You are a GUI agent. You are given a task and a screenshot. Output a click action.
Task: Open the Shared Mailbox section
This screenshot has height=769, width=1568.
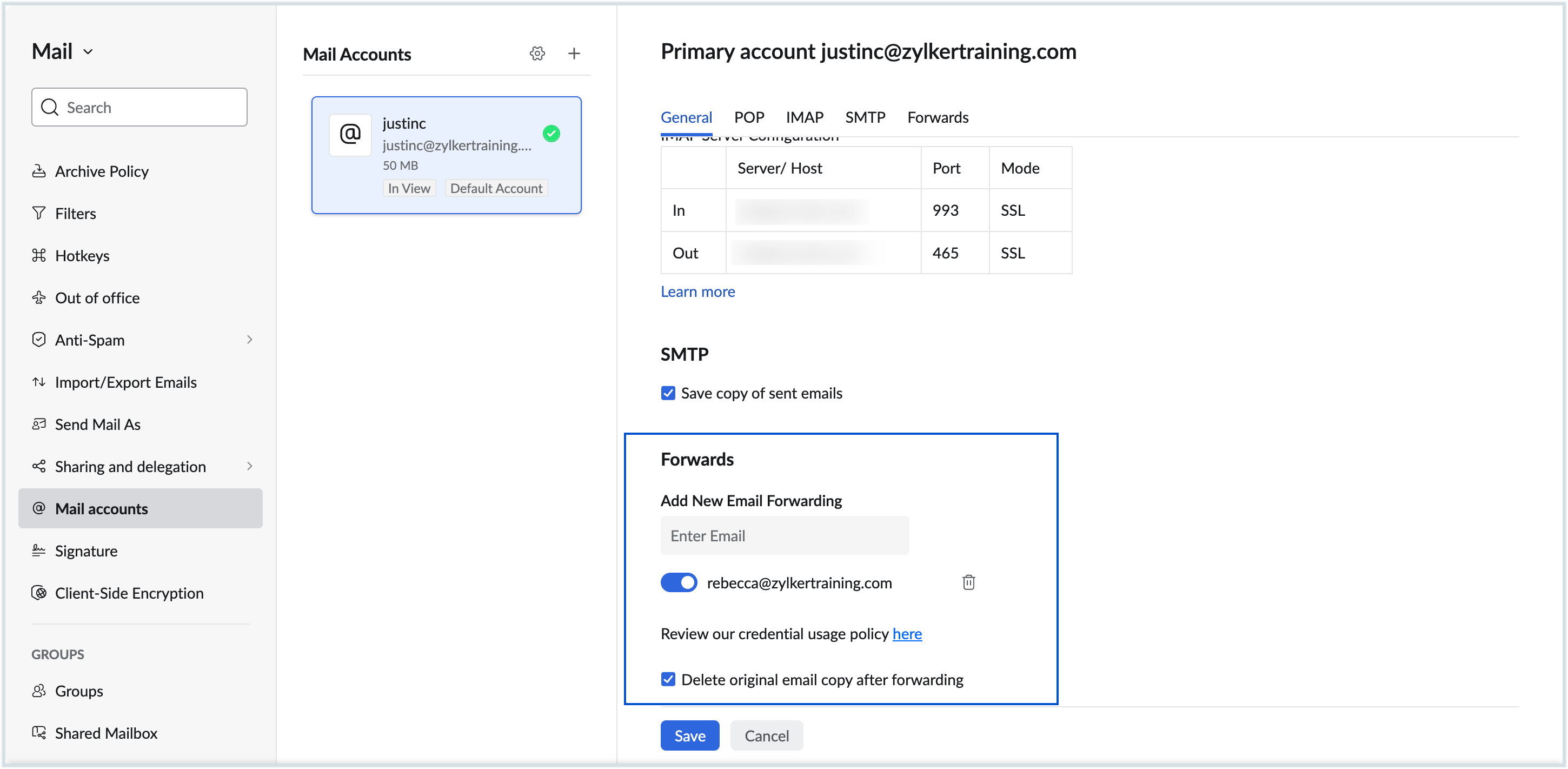105,732
